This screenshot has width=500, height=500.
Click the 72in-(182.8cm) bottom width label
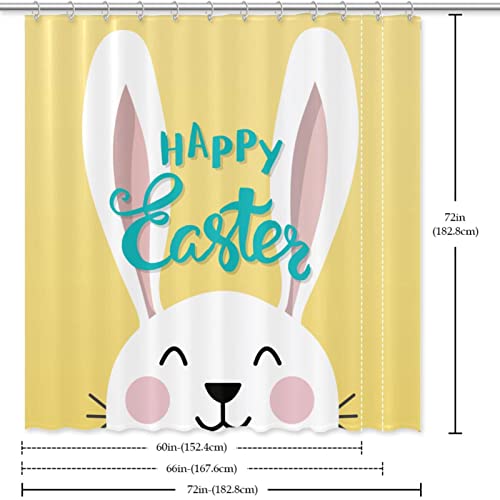pos(222,490)
